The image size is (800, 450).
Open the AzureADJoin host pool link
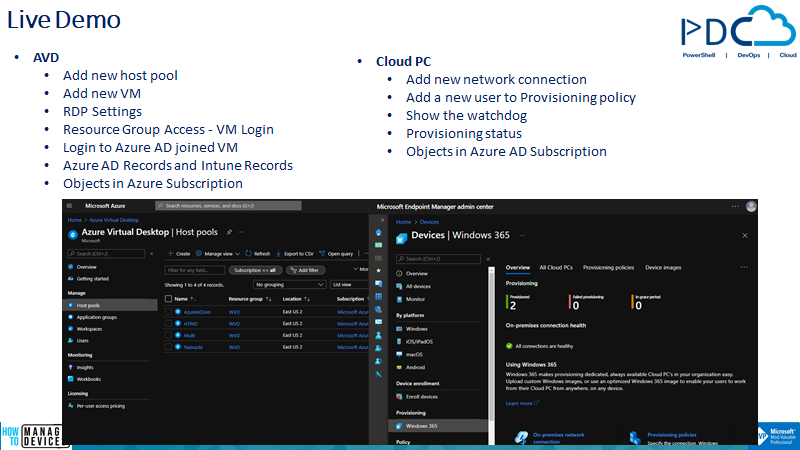pyautogui.click(x=197, y=312)
